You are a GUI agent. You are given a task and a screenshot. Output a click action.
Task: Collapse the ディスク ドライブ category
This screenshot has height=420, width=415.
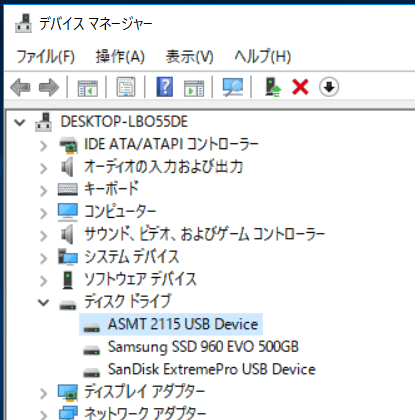[43, 303]
